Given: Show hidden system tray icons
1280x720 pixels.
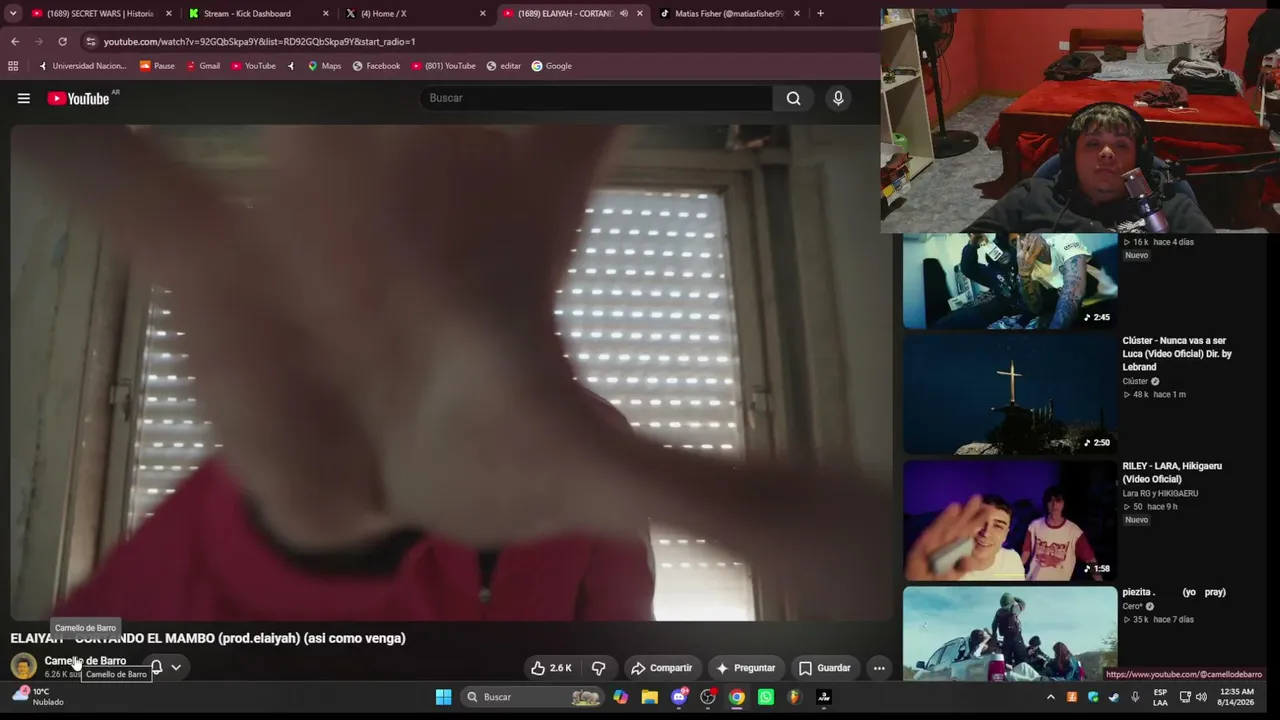Looking at the screenshot, I should [x=1050, y=697].
